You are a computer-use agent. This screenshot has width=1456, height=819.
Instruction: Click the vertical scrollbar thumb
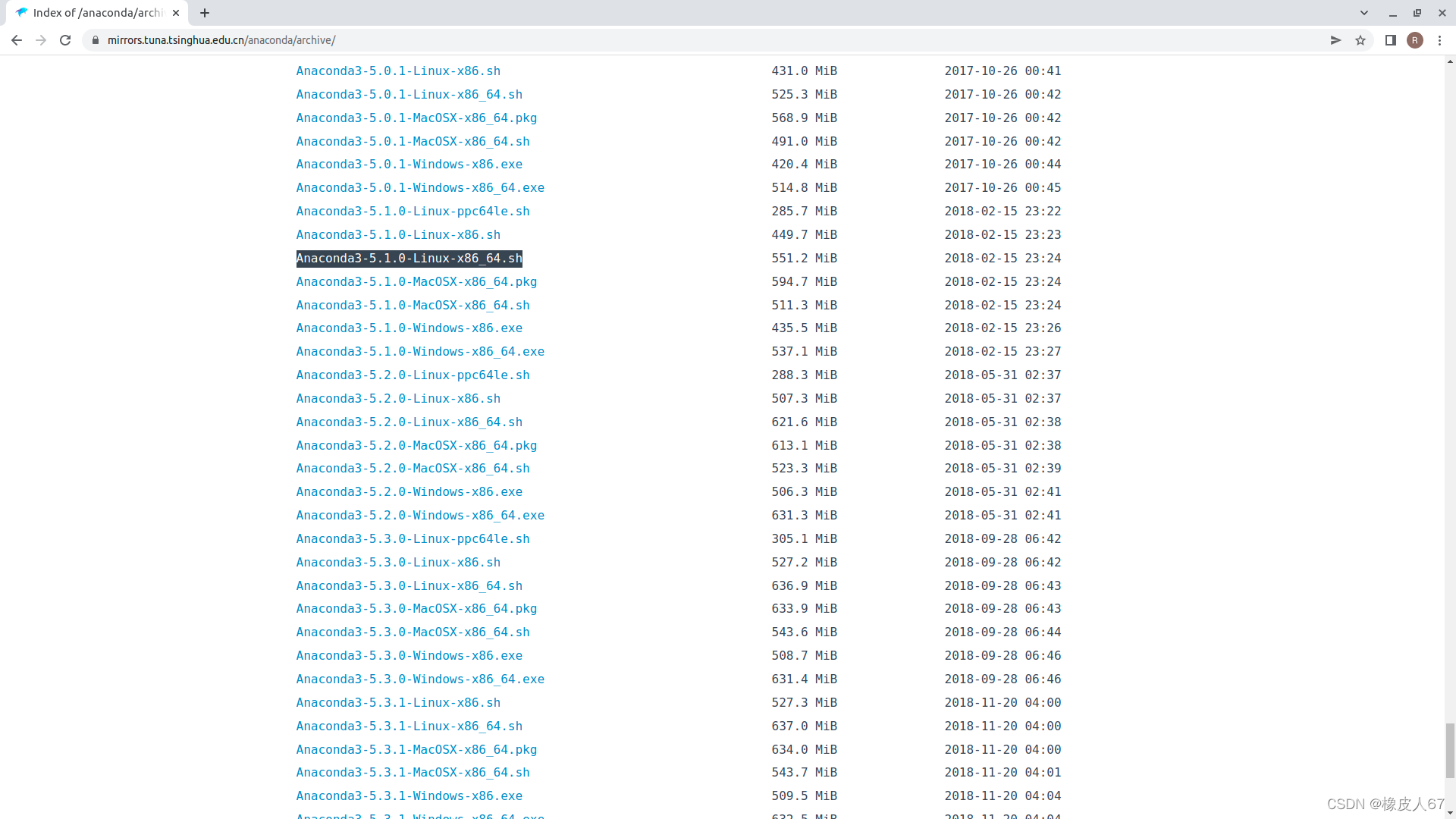point(1450,750)
